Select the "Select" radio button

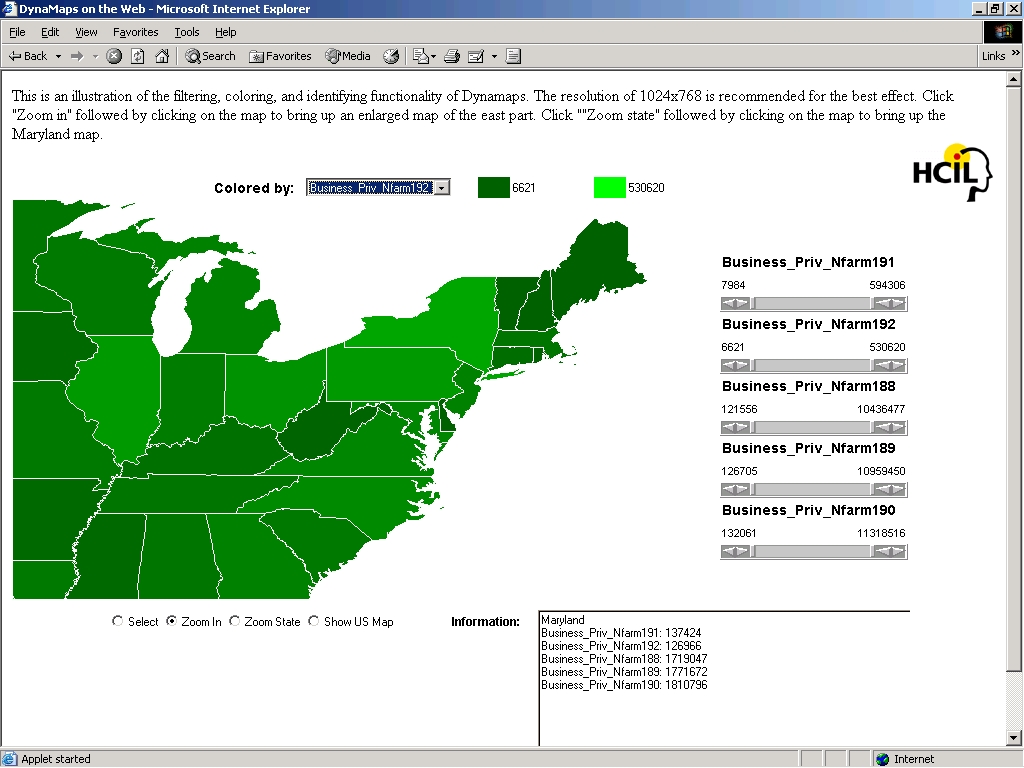click(x=118, y=621)
